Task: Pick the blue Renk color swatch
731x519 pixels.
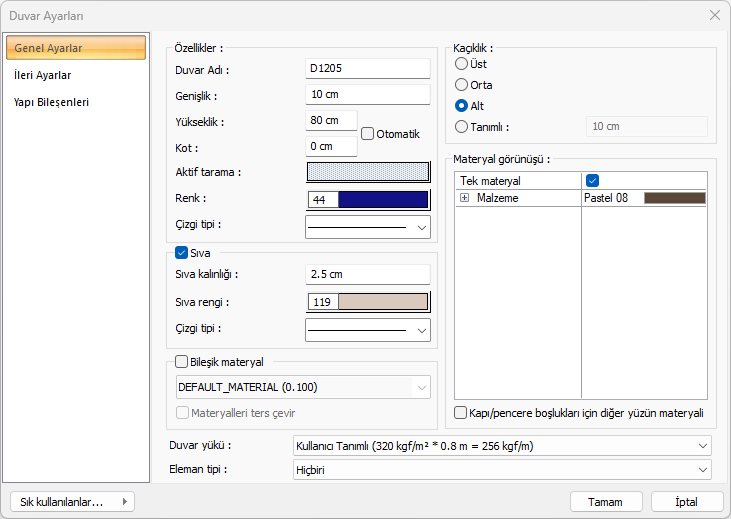Action: click(x=383, y=200)
